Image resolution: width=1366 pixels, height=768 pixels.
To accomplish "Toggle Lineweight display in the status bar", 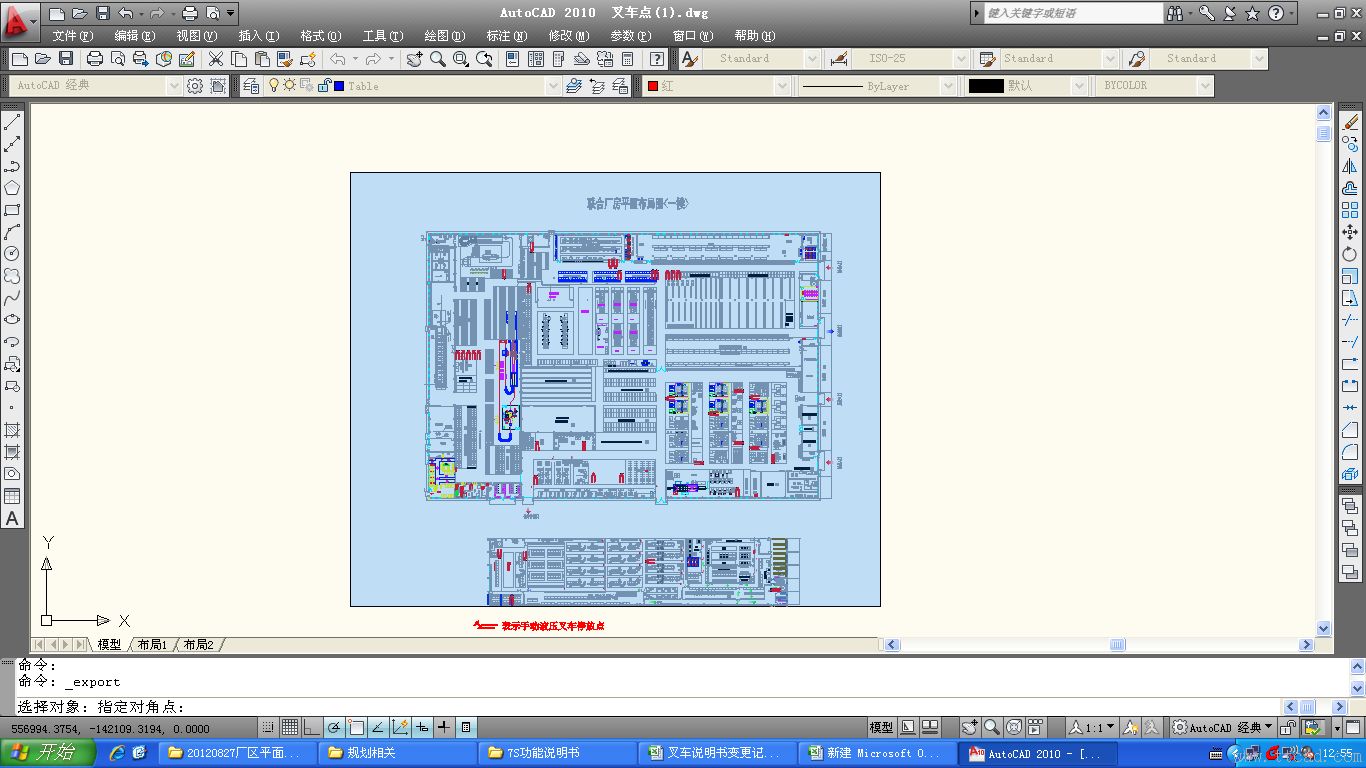I will click(x=444, y=728).
